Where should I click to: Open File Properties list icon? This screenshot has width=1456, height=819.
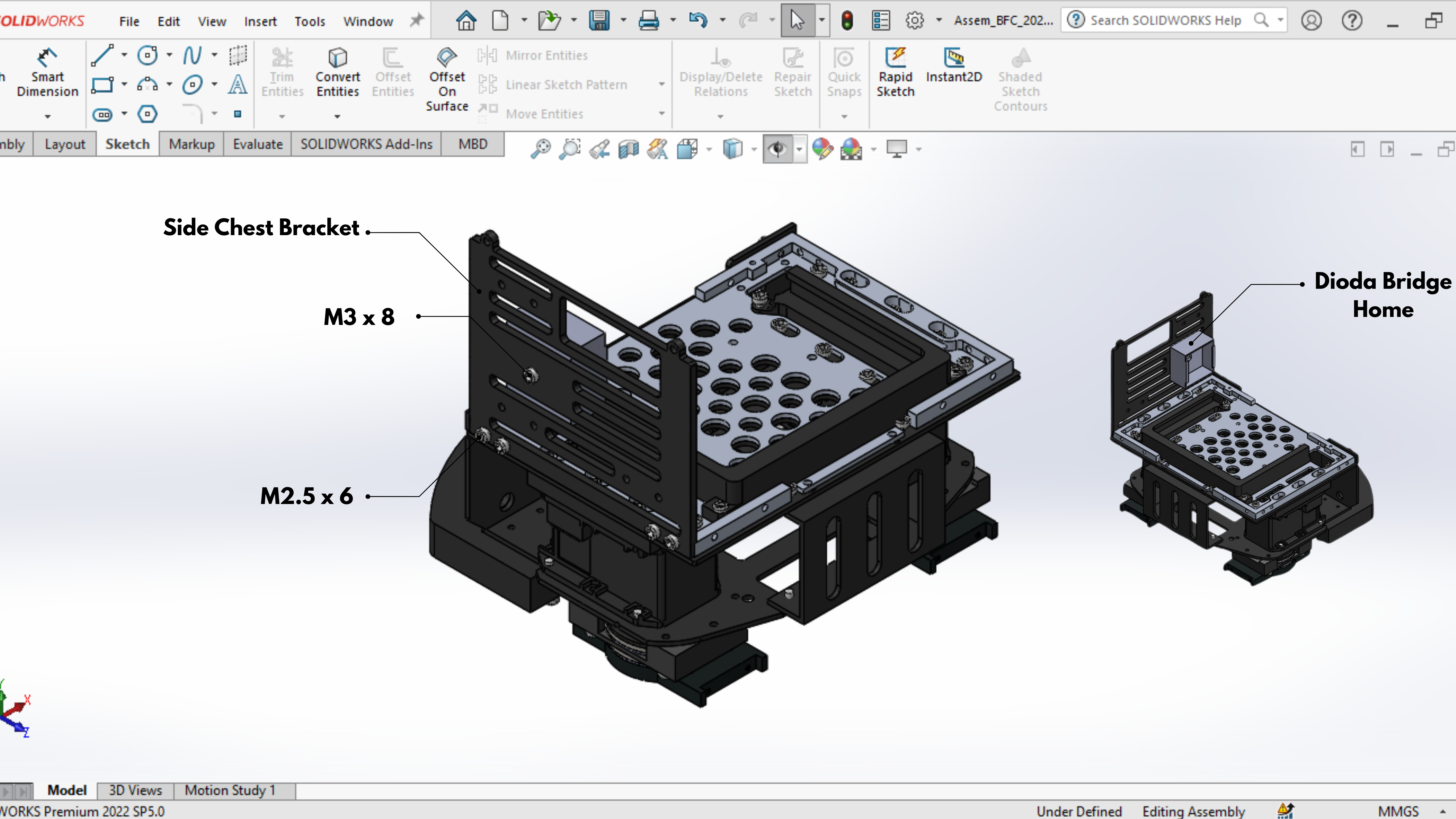click(x=881, y=21)
